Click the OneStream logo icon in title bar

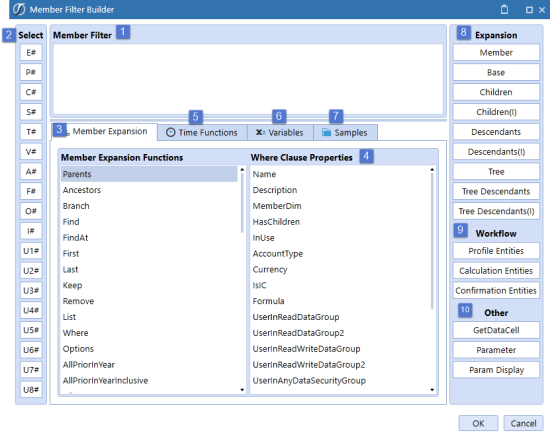[19, 9]
